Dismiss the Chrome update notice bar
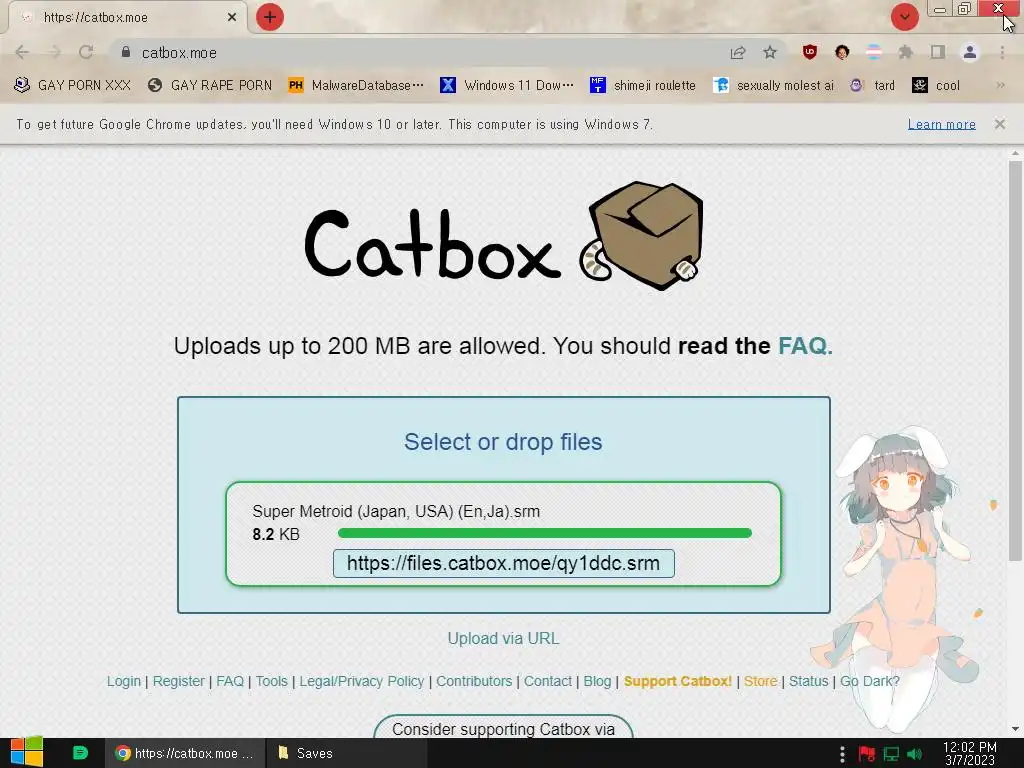This screenshot has height=768, width=1024. coord(999,124)
